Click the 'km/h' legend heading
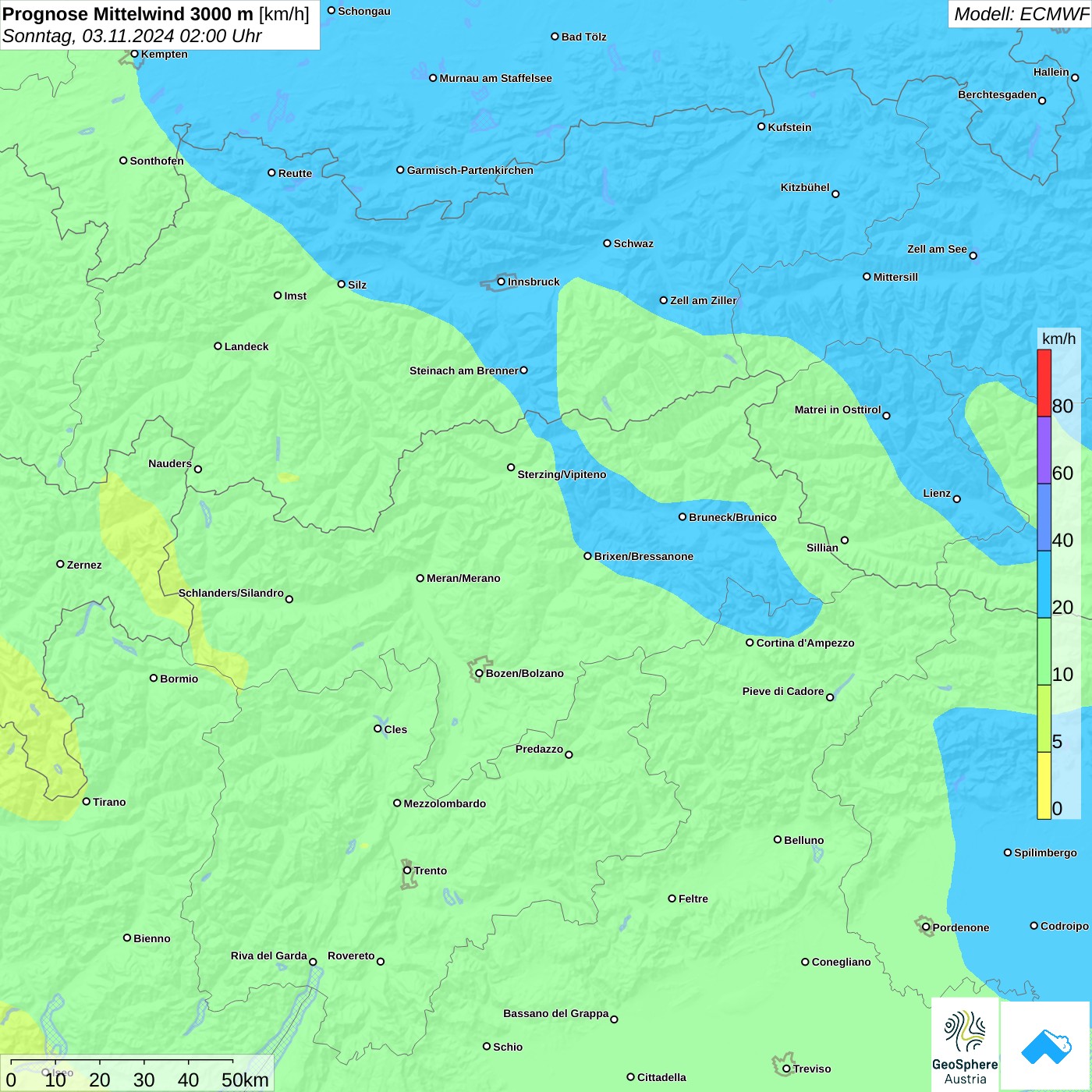The image size is (1092, 1092). tap(1058, 339)
